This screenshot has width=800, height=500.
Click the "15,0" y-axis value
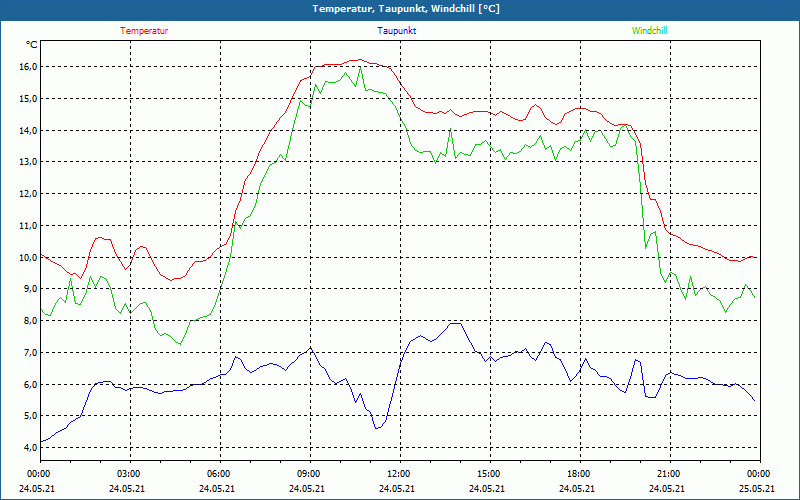click(x=29, y=98)
